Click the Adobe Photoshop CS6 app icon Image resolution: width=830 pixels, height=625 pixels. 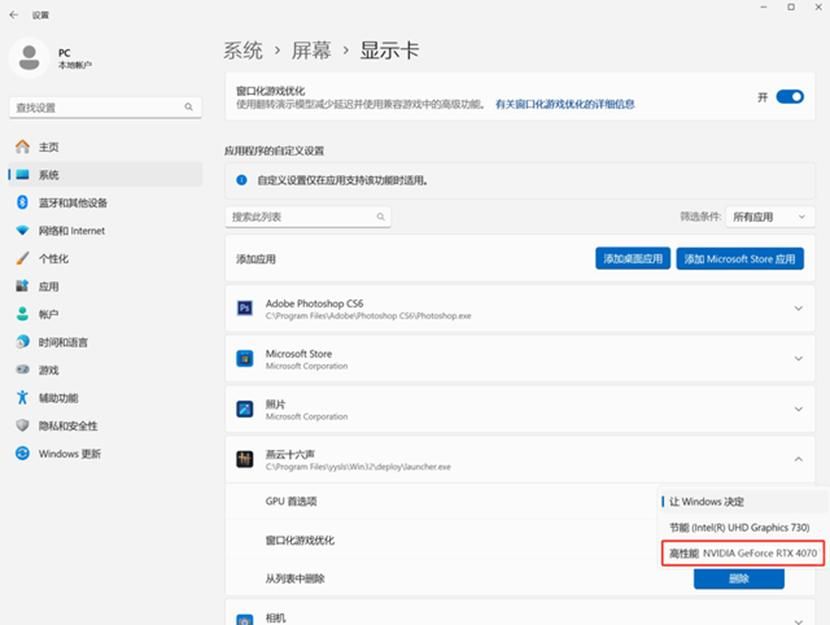pyautogui.click(x=245, y=308)
